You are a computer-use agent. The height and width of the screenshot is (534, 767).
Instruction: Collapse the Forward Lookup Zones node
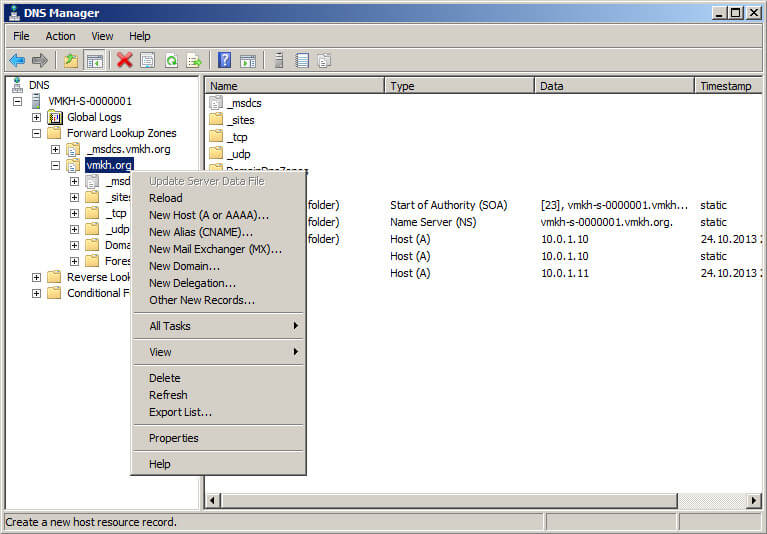point(36,134)
